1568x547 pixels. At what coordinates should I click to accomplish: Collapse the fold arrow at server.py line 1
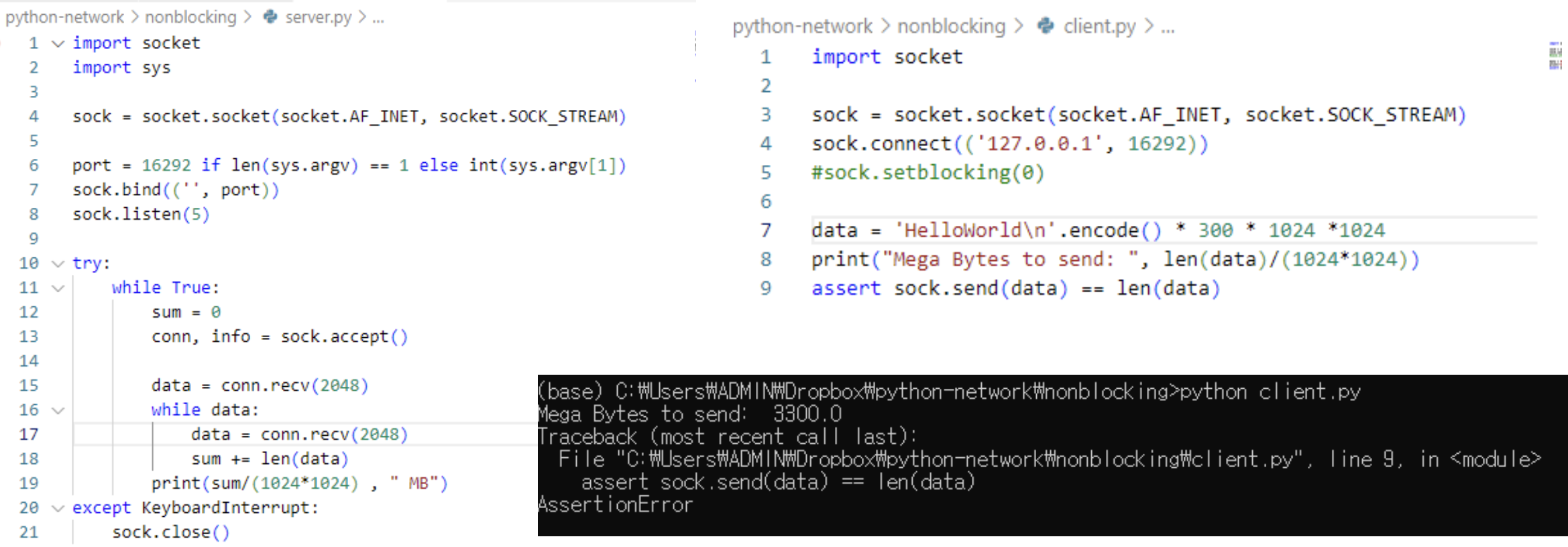(x=58, y=44)
